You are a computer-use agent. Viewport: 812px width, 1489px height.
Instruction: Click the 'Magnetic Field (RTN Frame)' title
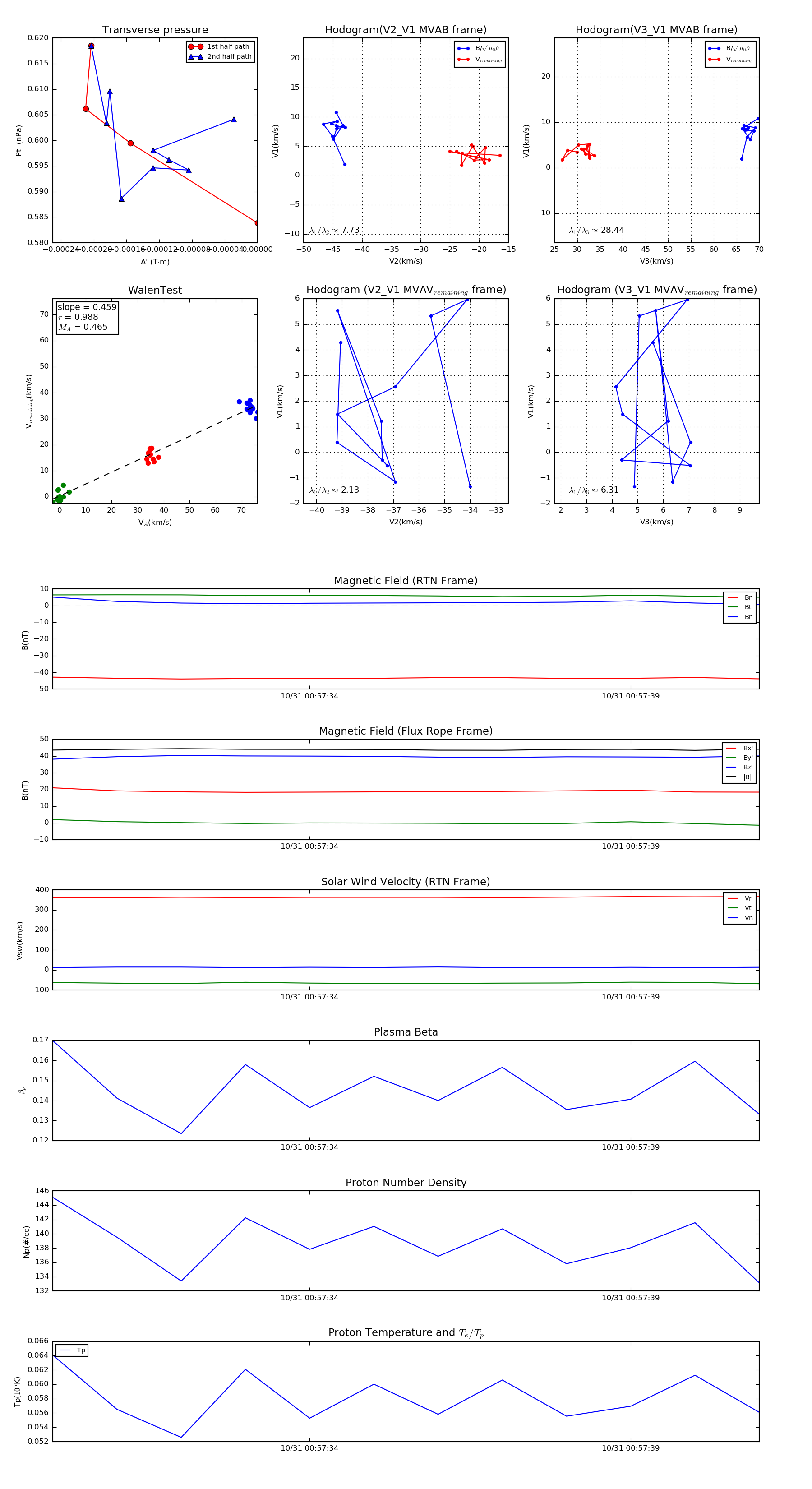pos(406,581)
